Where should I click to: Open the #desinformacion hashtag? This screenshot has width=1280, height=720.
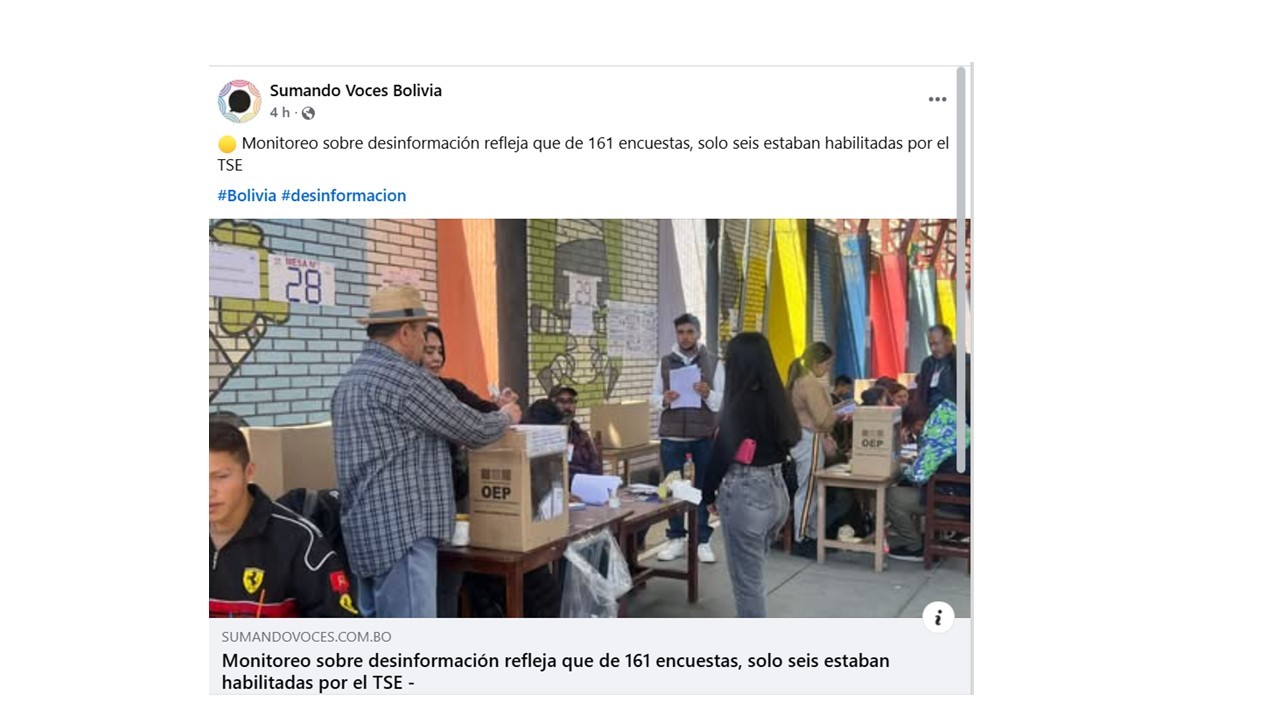343,195
